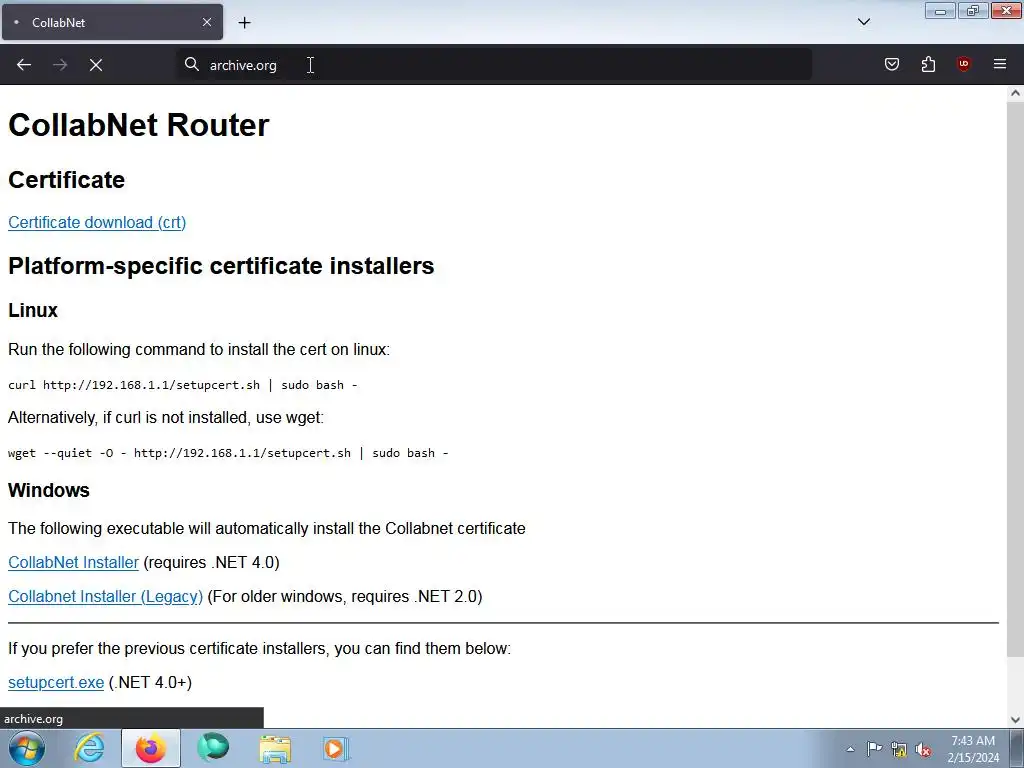Click the vertical scrollbar thumb

coord(1015,379)
